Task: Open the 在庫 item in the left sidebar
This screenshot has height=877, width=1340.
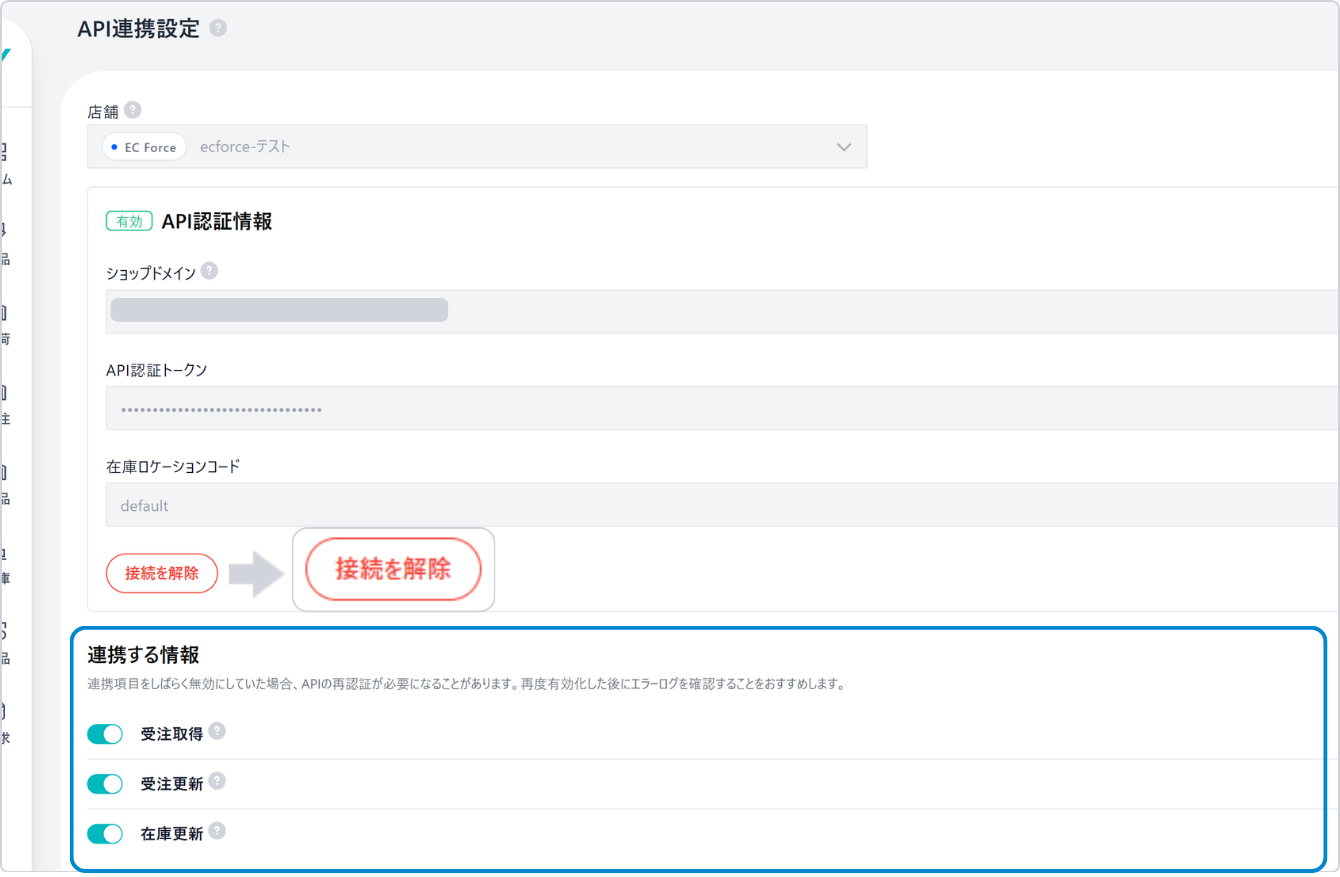Action: tap(5, 567)
